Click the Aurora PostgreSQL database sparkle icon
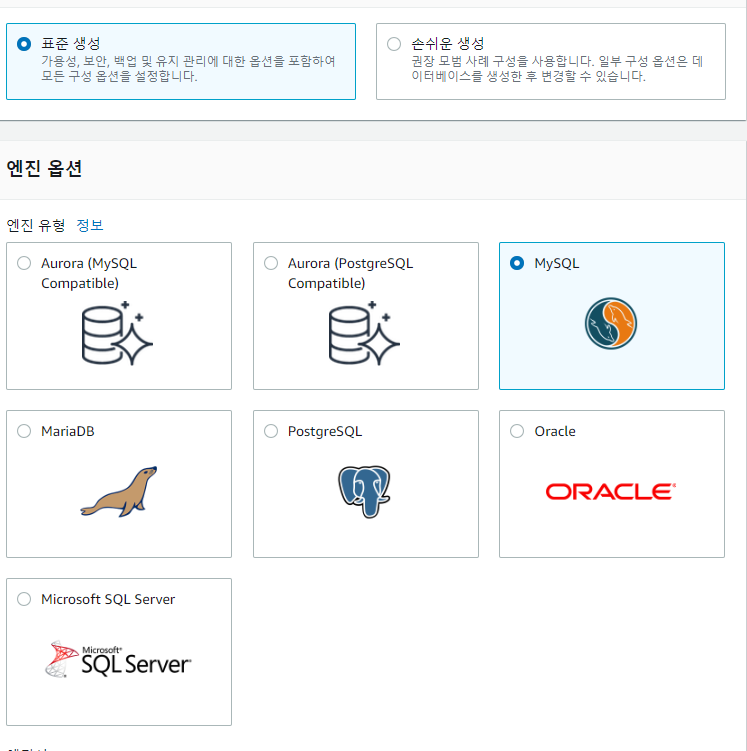Screen dimensions: 747x751 (x=364, y=333)
